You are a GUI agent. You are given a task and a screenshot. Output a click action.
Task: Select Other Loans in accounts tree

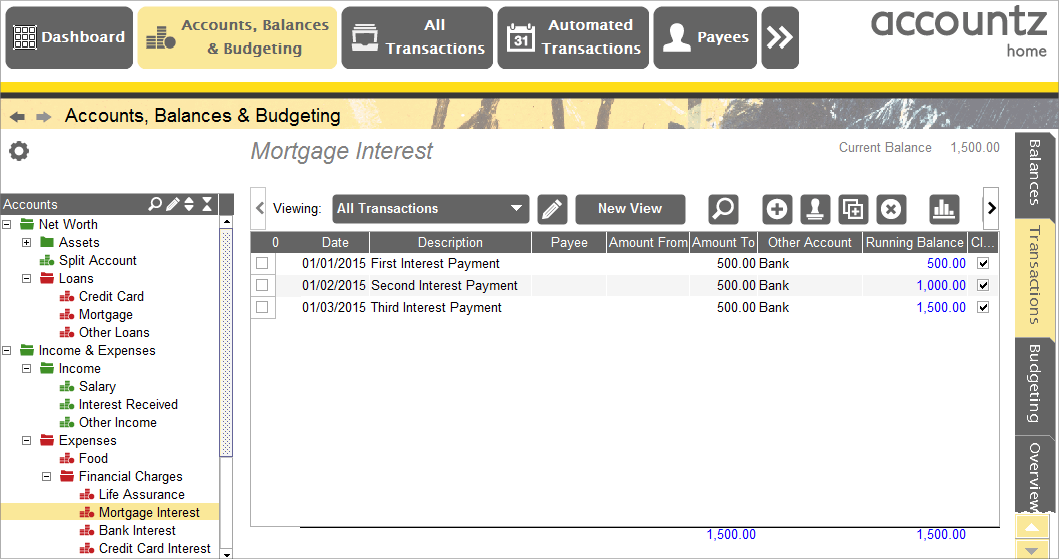tap(114, 332)
